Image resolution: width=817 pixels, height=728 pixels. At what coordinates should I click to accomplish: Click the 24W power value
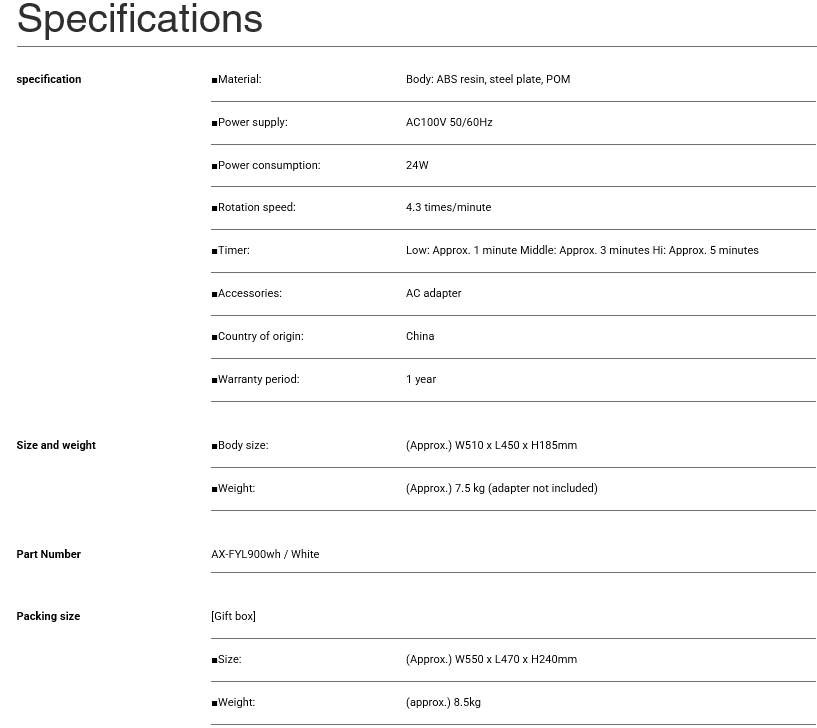pos(417,165)
